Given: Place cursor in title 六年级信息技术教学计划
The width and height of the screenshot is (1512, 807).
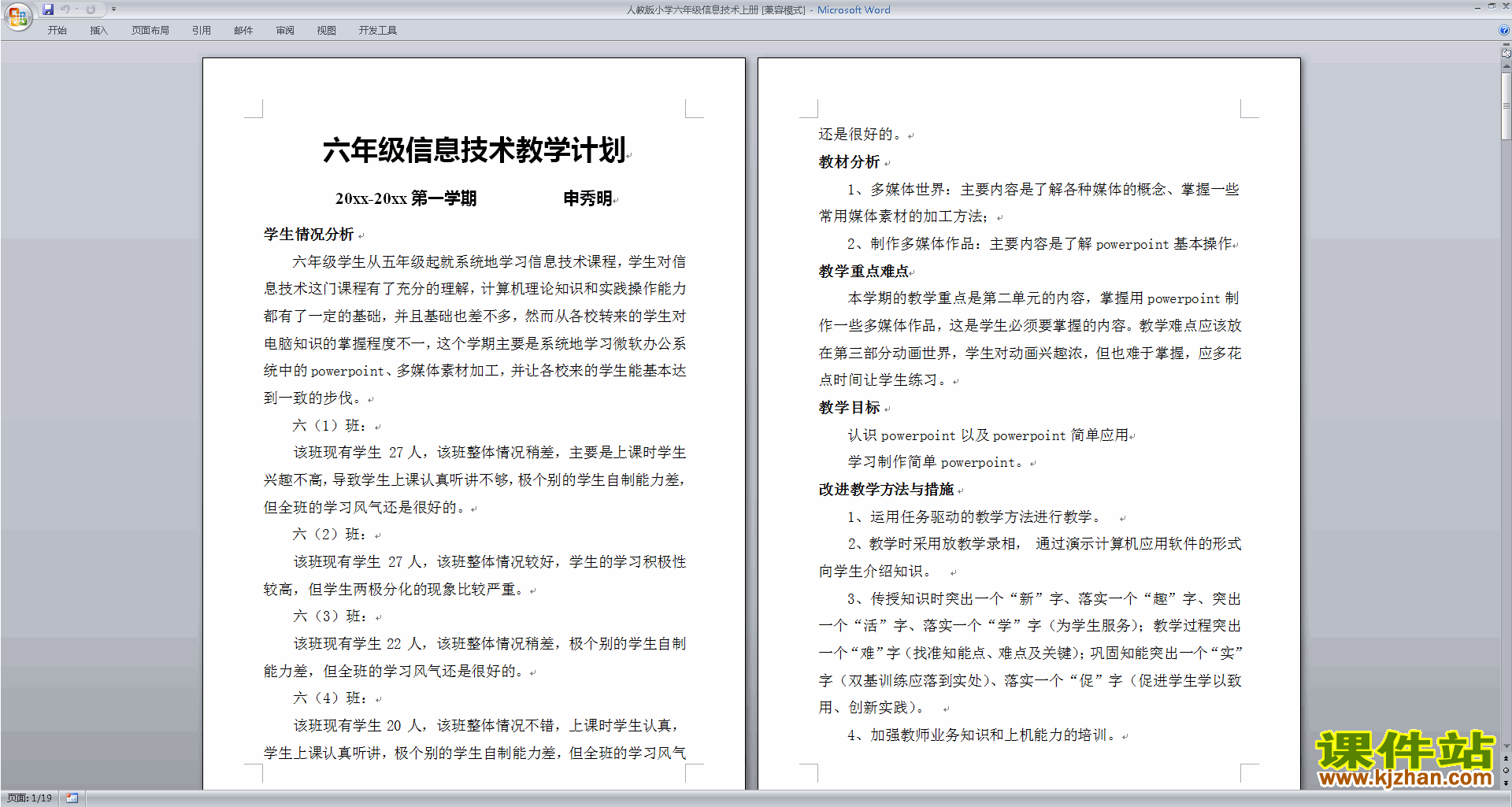Looking at the screenshot, I should point(474,150).
